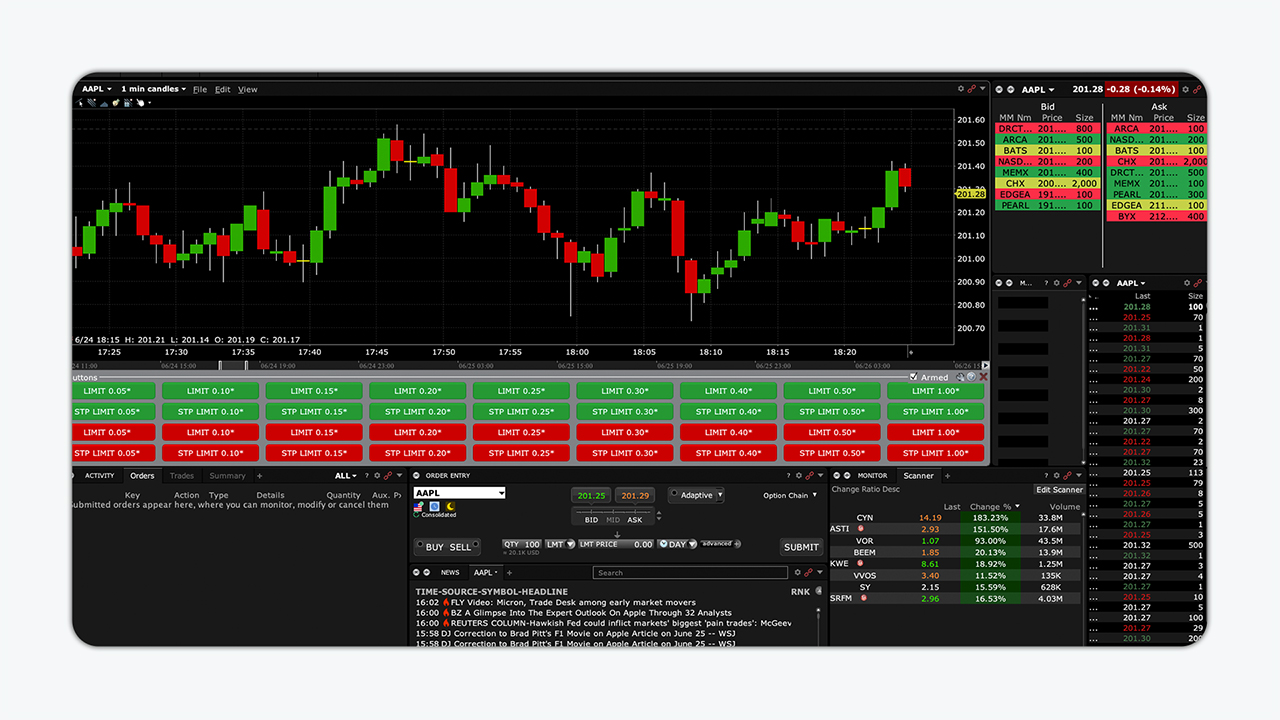
Task: Click the Level II AAPL panel link icon
Action: (1197, 89)
